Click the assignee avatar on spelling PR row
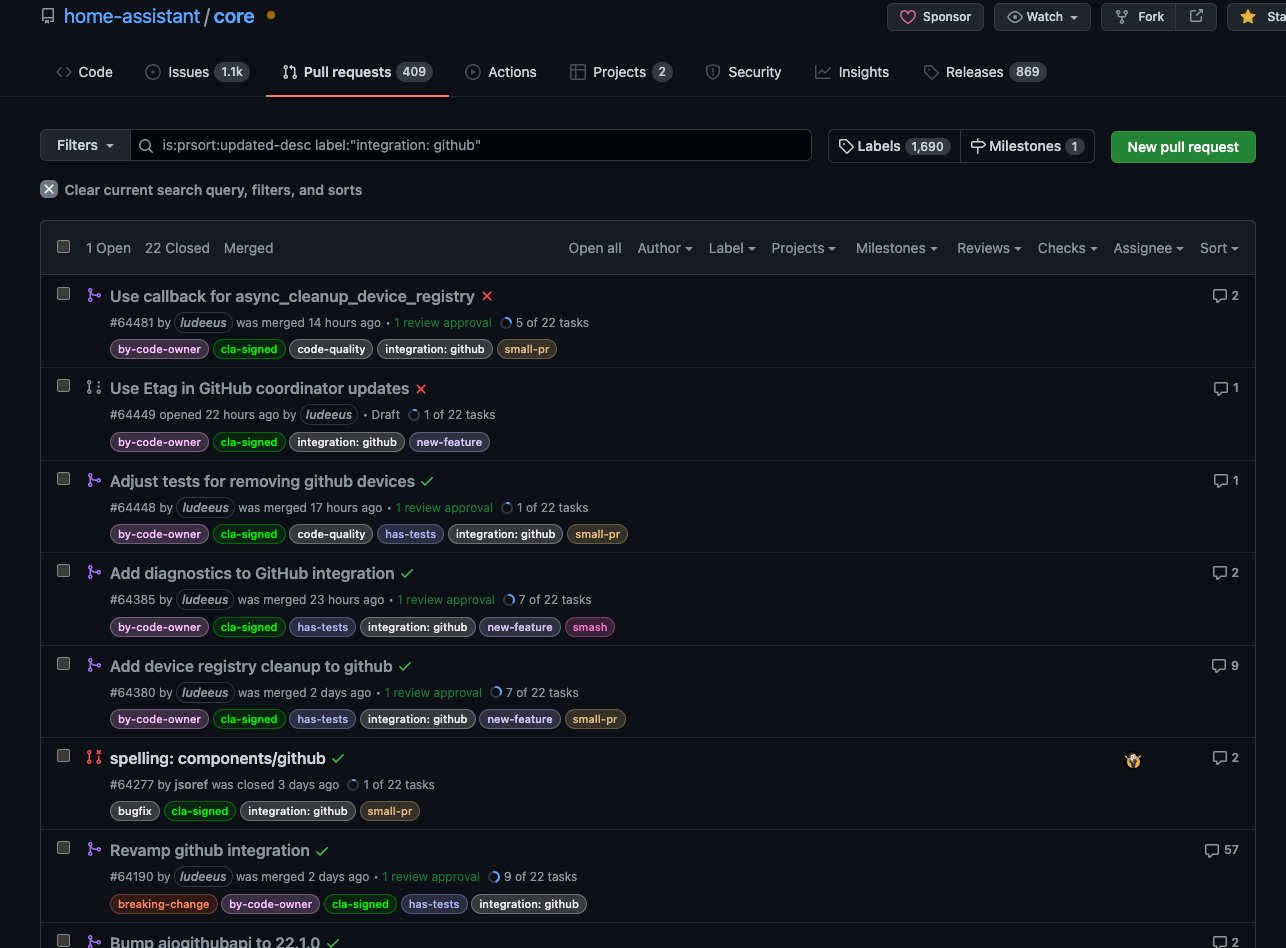Viewport: 1286px width, 948px height. tap(1133, 760)
